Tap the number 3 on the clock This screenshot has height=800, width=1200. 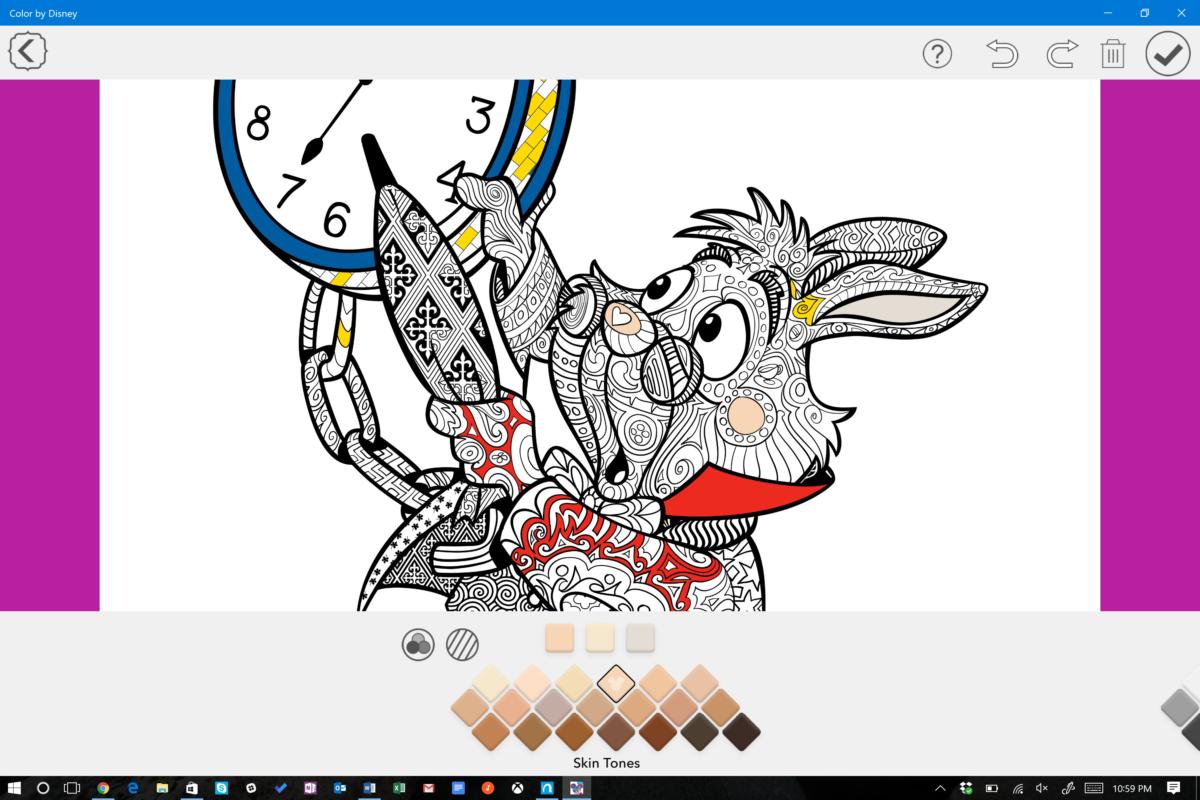click(480, 116)
